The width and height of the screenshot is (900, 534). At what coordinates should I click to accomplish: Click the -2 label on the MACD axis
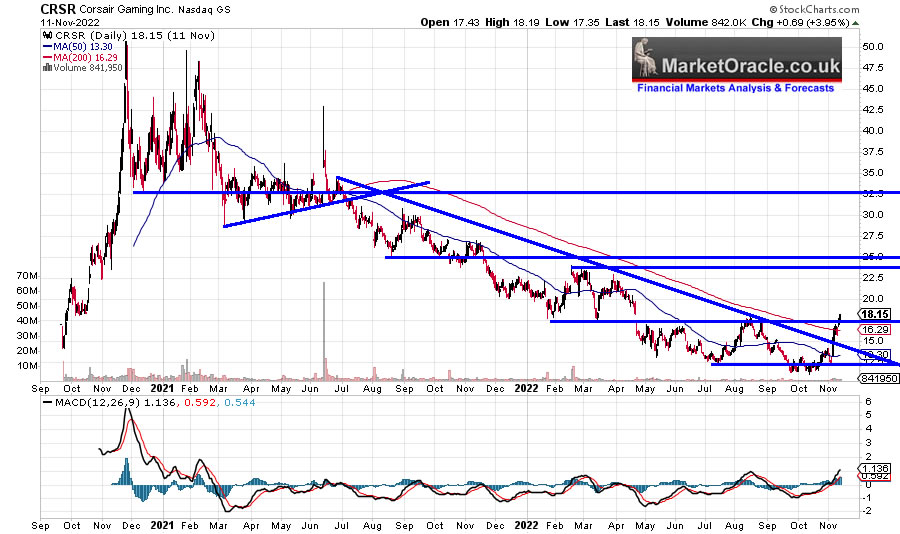(x=868, y=511)
